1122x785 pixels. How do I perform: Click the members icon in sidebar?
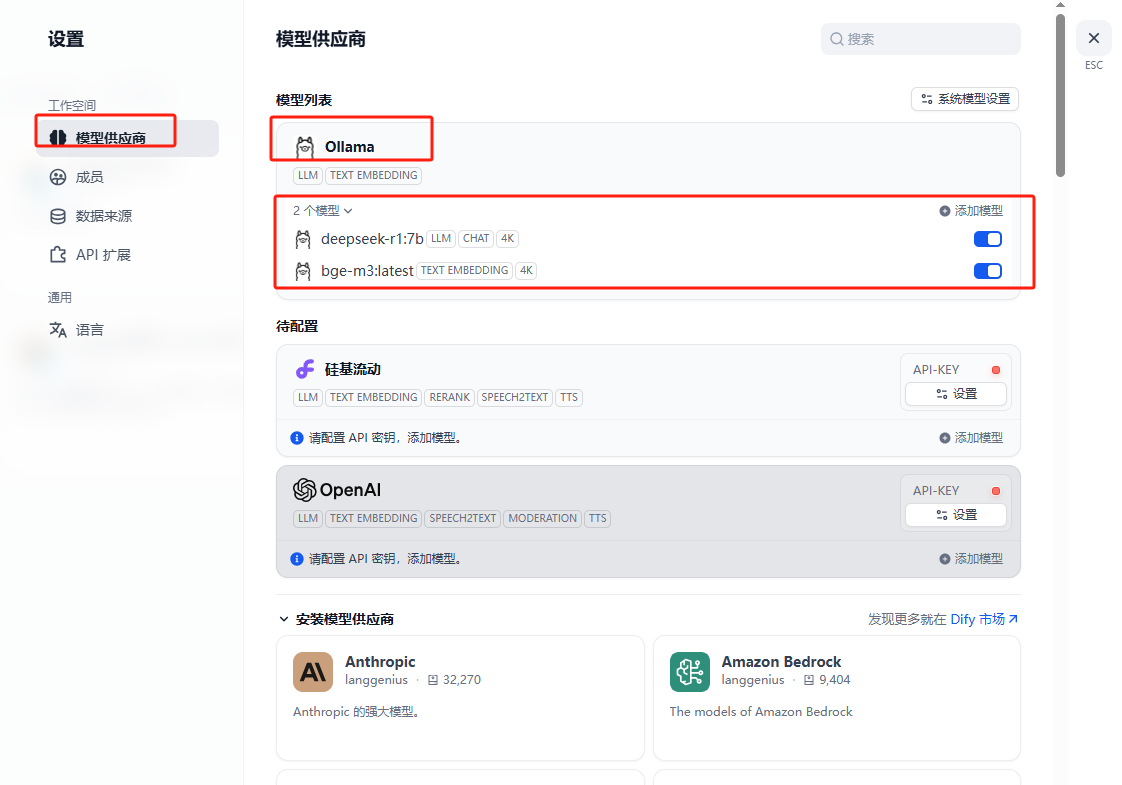pos(58,177)
